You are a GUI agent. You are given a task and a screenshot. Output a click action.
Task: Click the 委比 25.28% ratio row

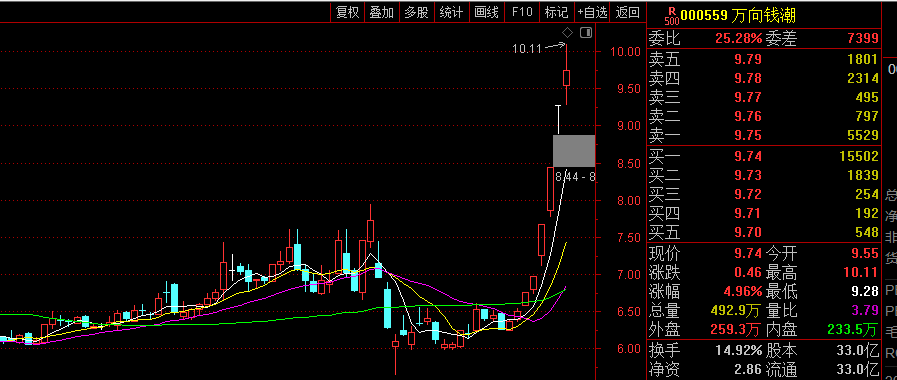[763, 39]
